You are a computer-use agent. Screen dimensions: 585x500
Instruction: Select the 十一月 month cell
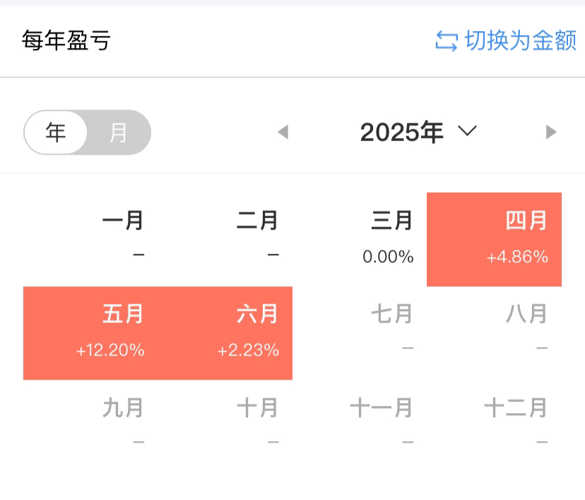[x=360, y=427]
